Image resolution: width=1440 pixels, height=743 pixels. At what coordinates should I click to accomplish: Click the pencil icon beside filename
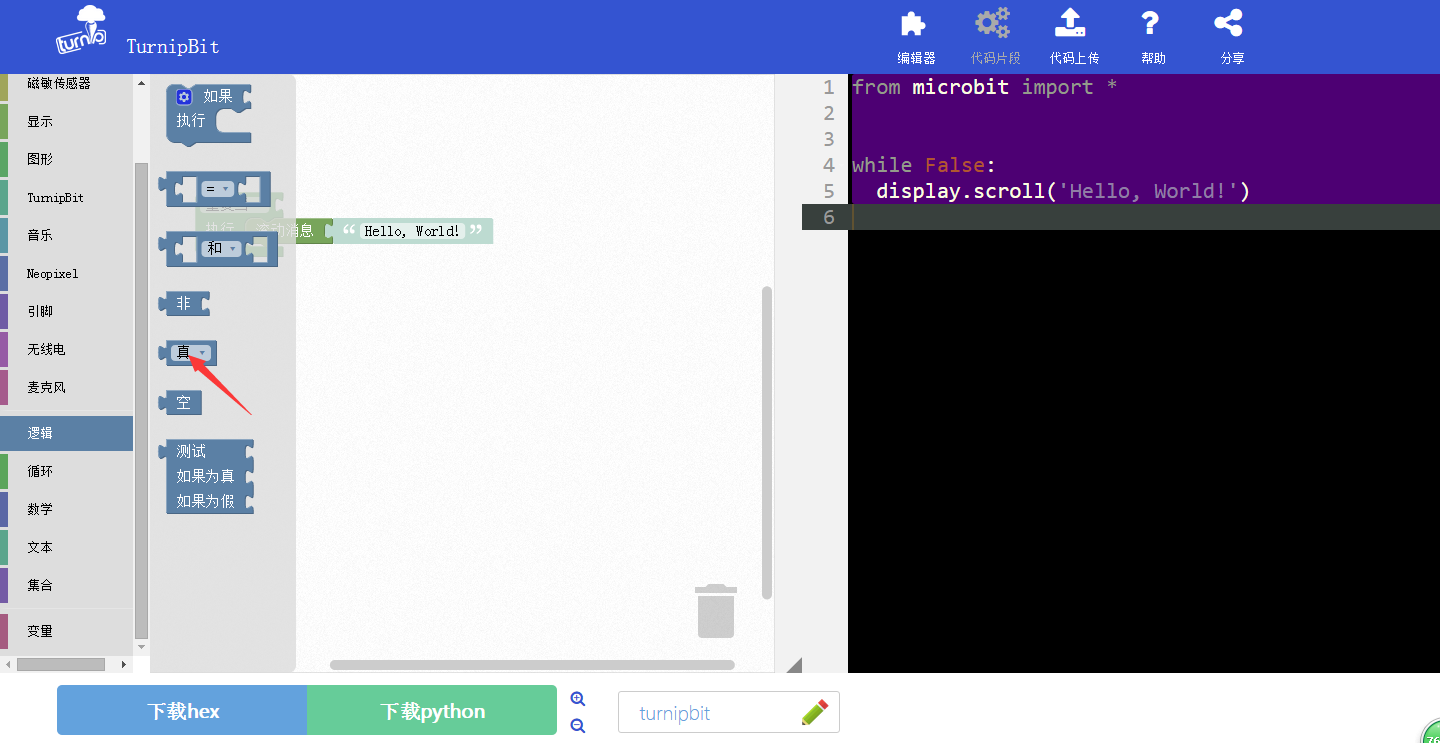(815, 712)
